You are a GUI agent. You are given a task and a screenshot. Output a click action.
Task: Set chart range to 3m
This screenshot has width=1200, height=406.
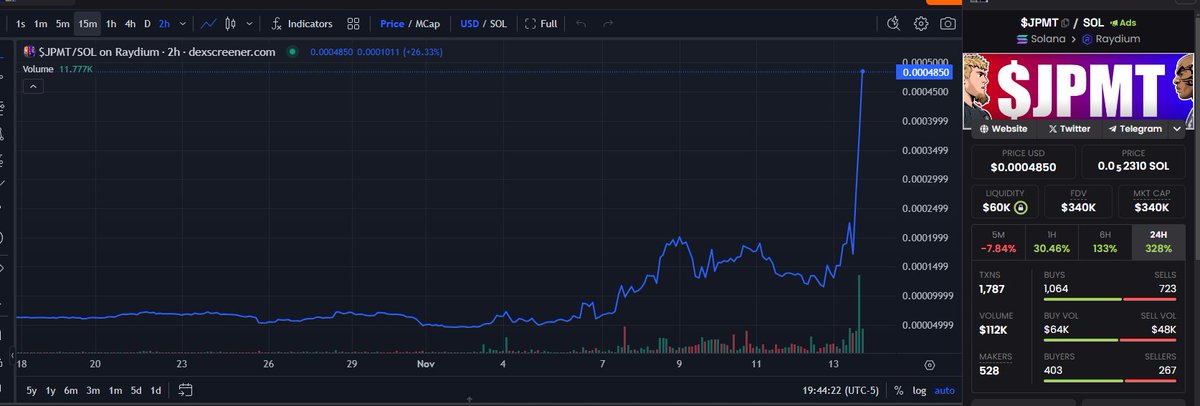93,390
